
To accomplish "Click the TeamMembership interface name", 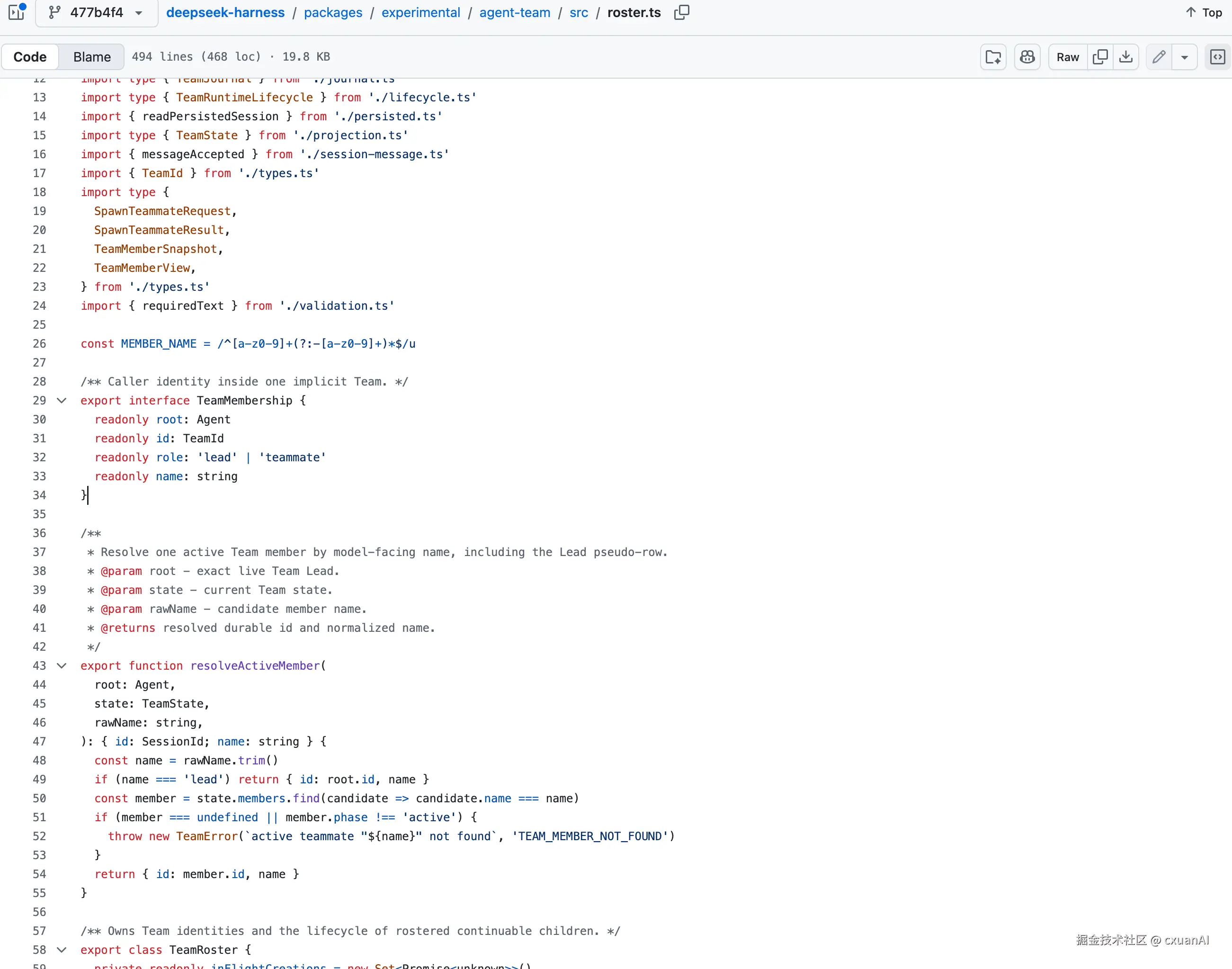I will (x=244, y=401).
